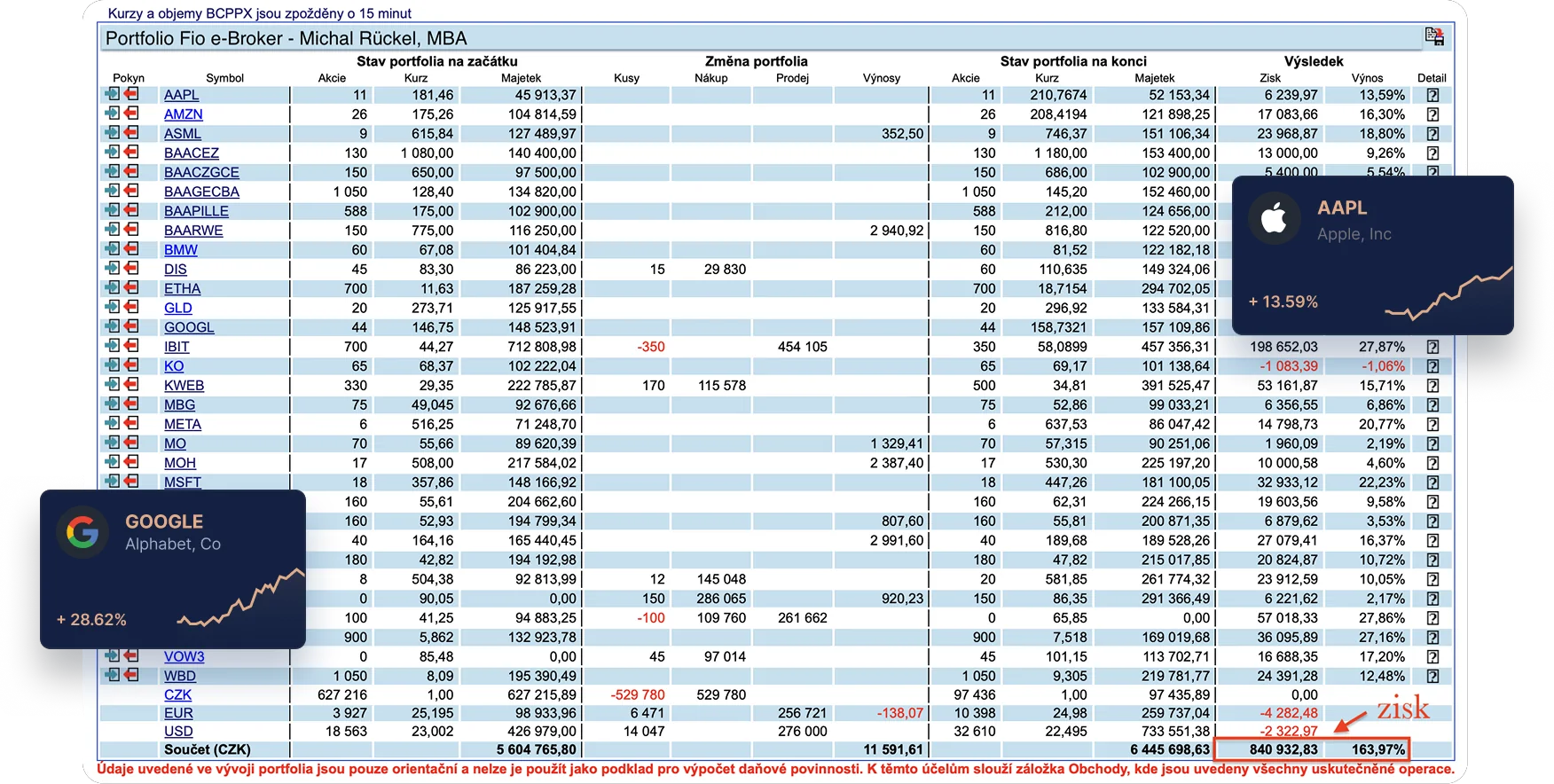Click the sell order icon for KWEB
The height and width of the screenshot is (784, 1554).
131,385
